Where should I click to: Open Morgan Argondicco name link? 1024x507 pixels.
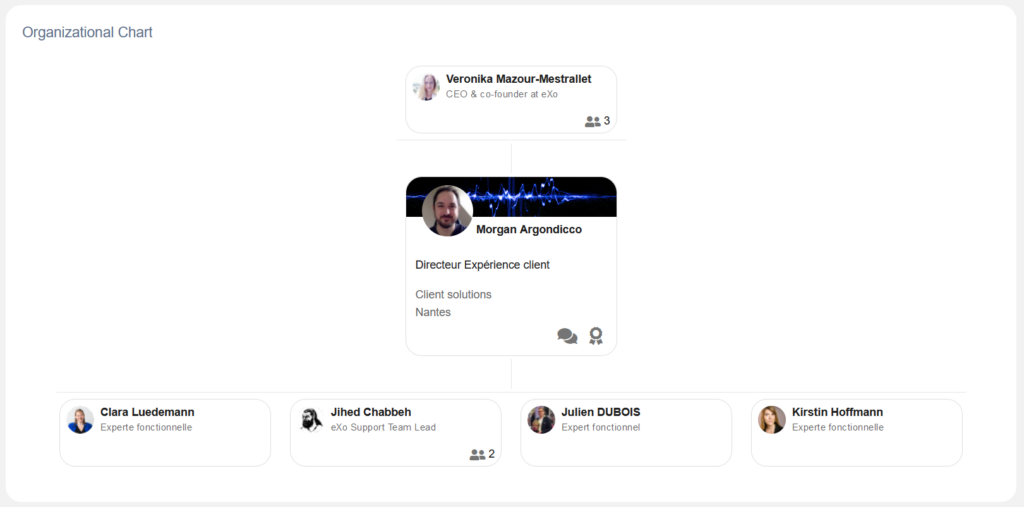529,229
